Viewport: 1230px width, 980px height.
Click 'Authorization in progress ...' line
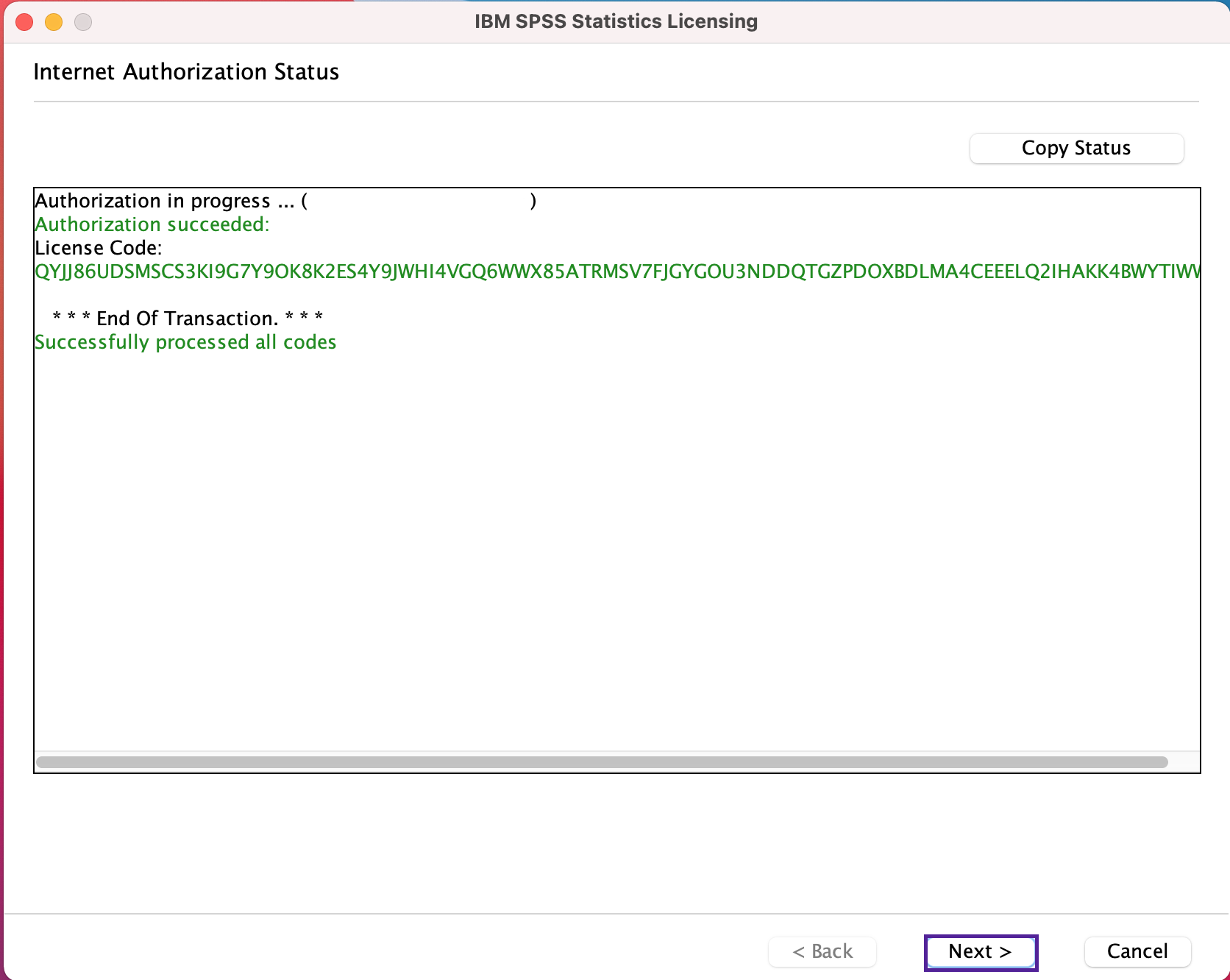pos(285,201)
